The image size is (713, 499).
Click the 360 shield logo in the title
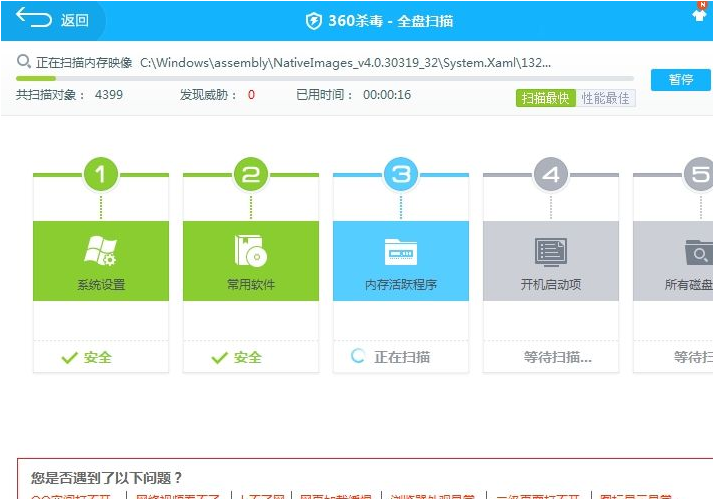click(x=313, y=20)
